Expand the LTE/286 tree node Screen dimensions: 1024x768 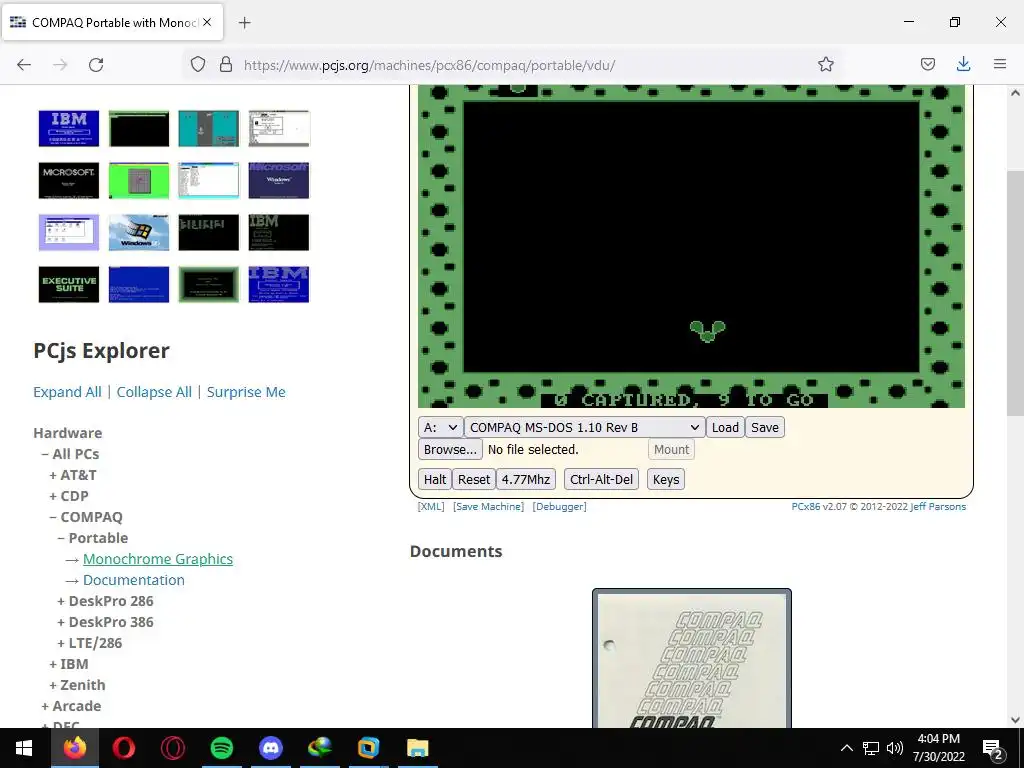pyautogui.click(x=89, y=643)
